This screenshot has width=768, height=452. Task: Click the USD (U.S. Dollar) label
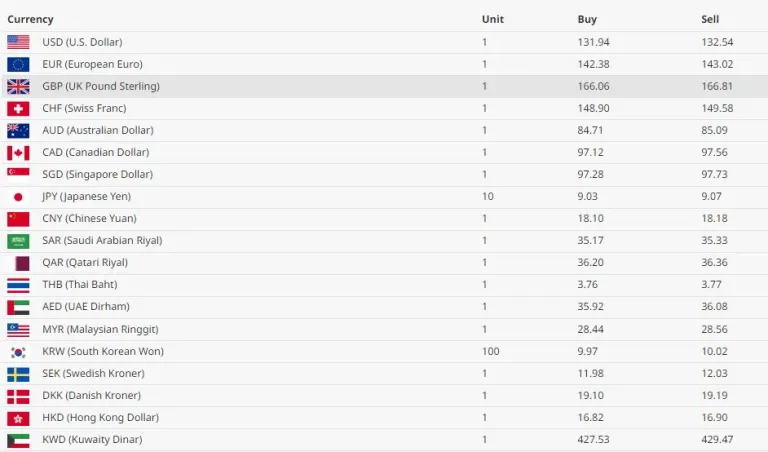pos(82,42)
